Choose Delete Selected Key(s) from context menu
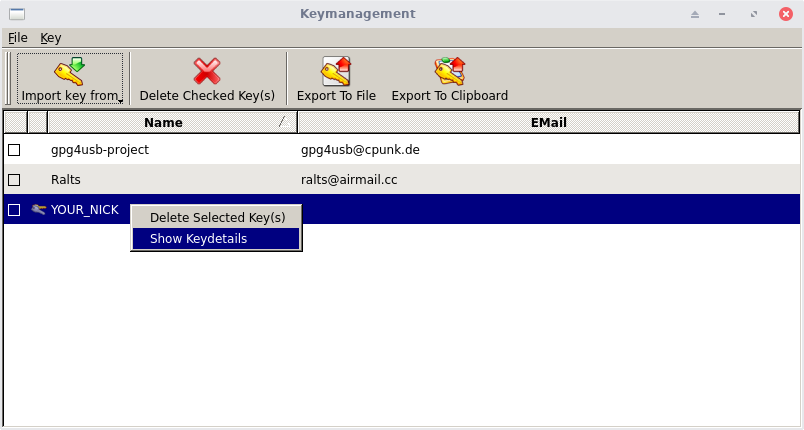This screenshot has width=804, height=430. point(216,217)
